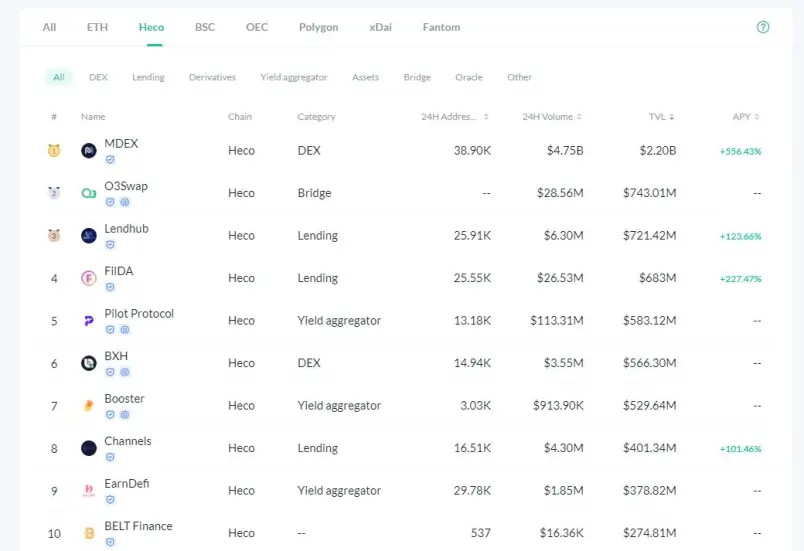Open the Channels project name

pos(128,441)
